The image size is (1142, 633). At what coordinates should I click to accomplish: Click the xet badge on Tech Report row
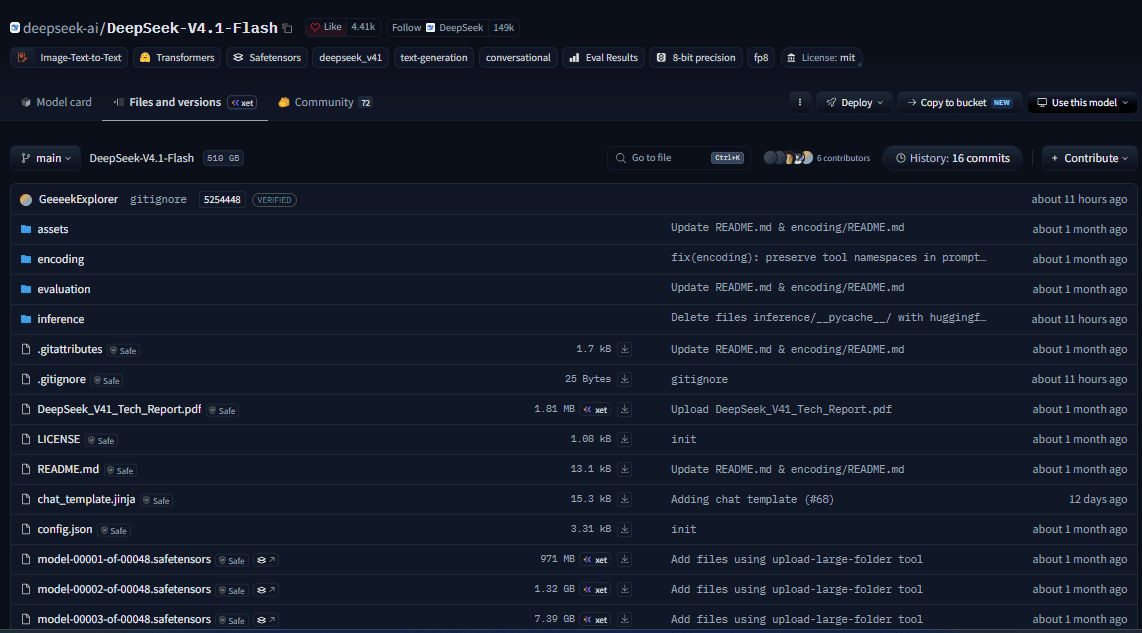pos(595,409)
